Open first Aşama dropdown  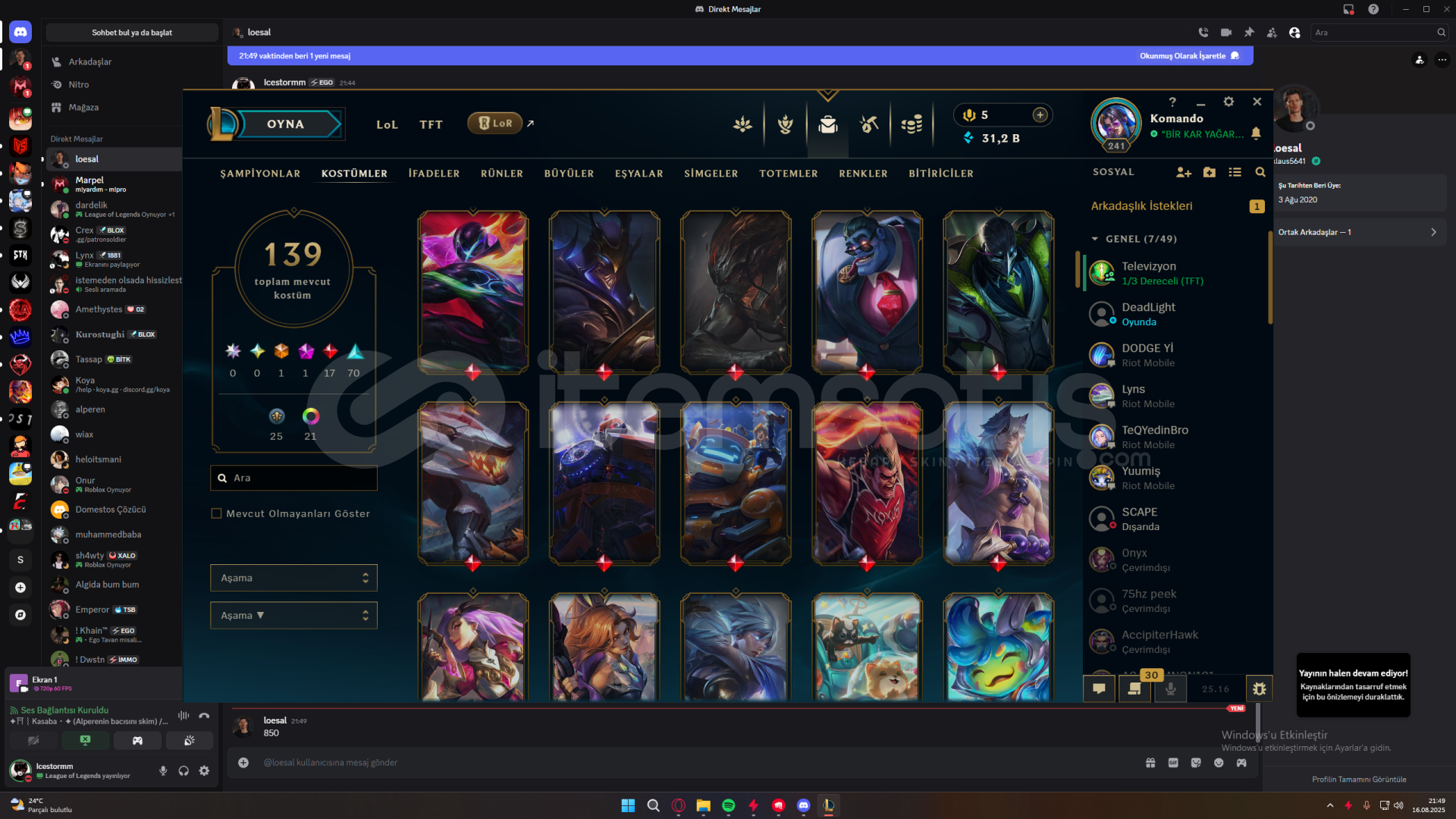point(293,578)
